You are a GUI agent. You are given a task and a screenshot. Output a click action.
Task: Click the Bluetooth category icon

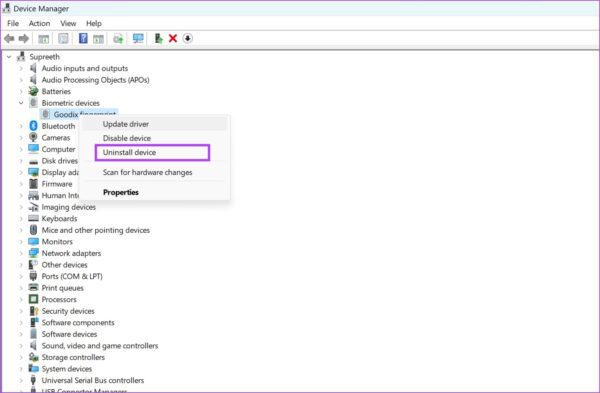pyautogui.click(x=33, y=126)
